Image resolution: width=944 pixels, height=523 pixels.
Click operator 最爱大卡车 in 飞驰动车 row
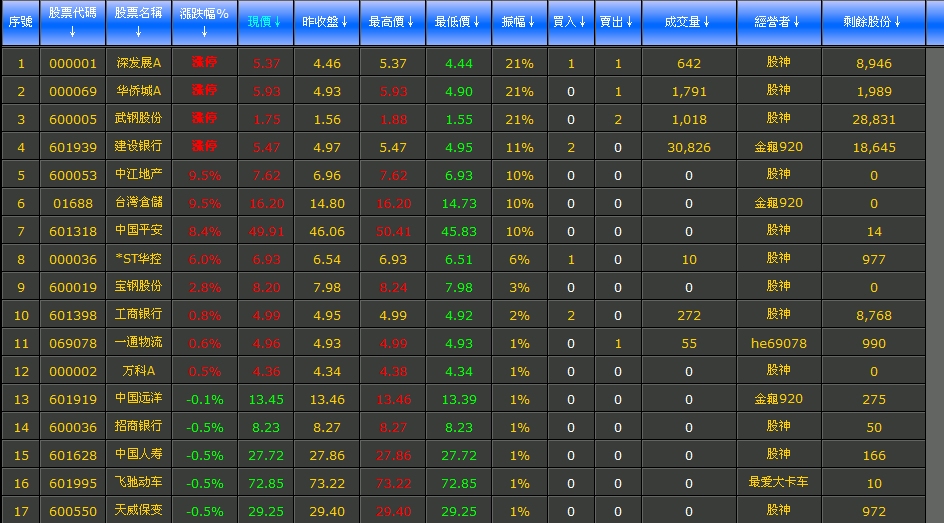tap(778, 482)
